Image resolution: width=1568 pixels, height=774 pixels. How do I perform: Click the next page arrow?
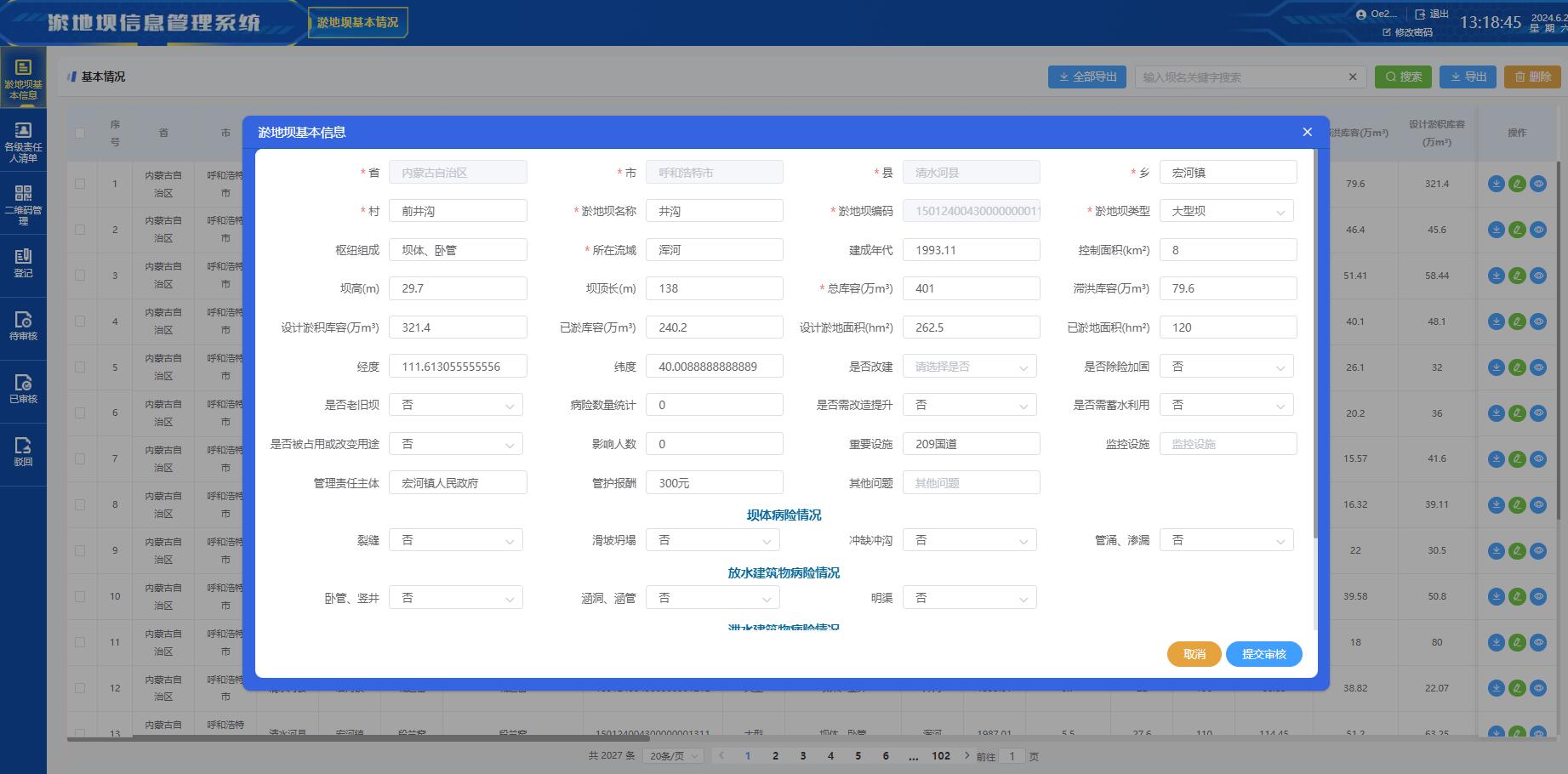pyautogui.click(x=966, y=755)
